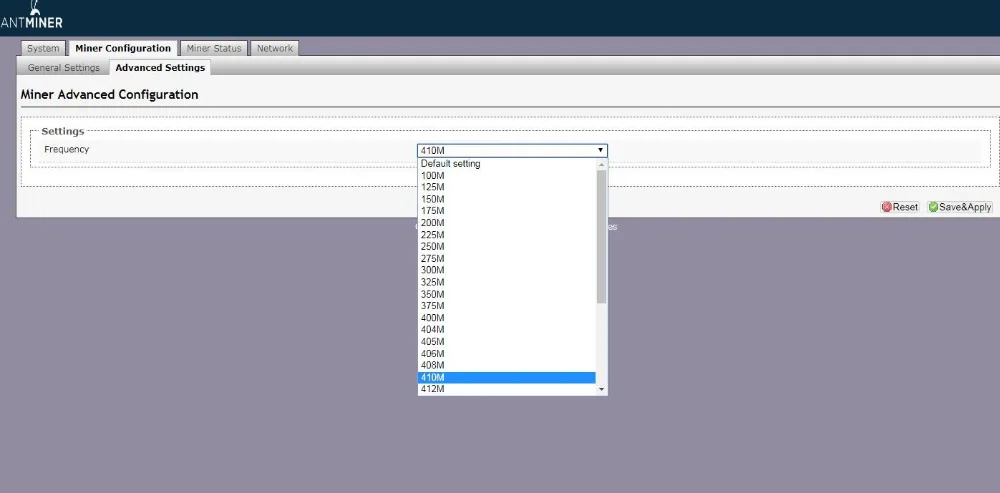Select the highlighted 410M option
1000x493 pixels.
click(x=507, y=377)
